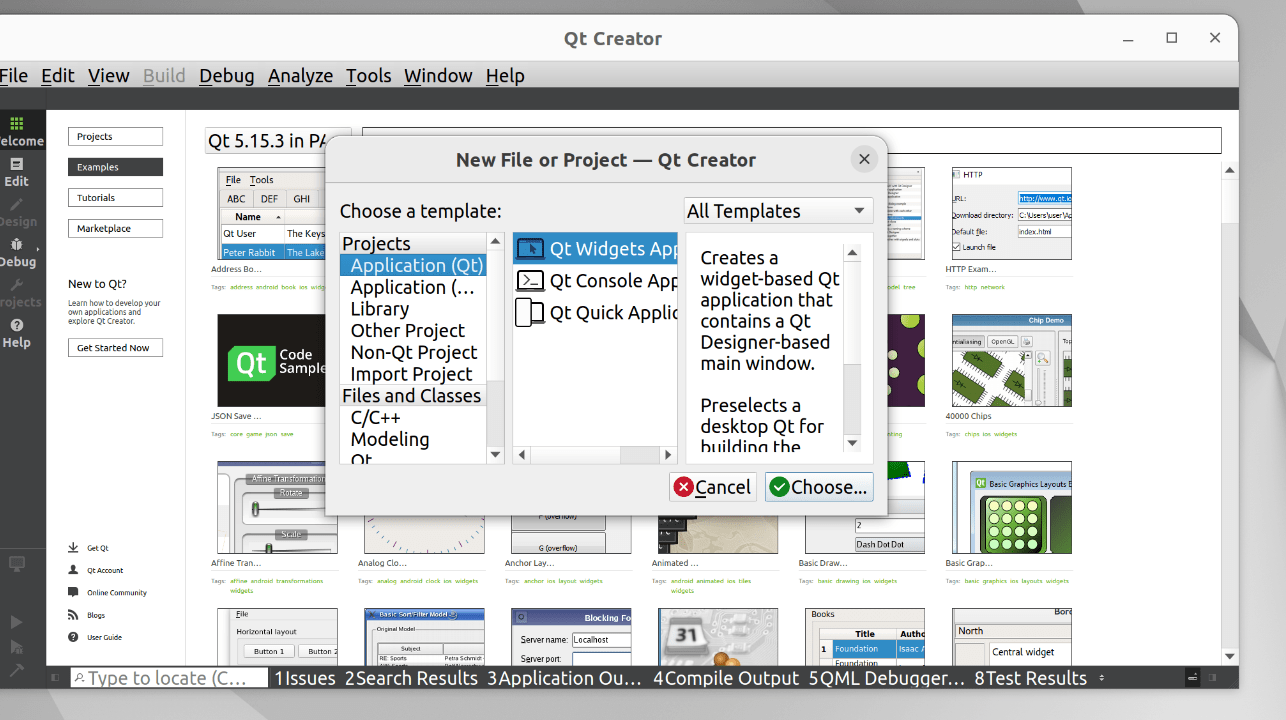Open the Marketplace welcome tab
This screenshot has width=1286, height=720.
tap(115, 229)
